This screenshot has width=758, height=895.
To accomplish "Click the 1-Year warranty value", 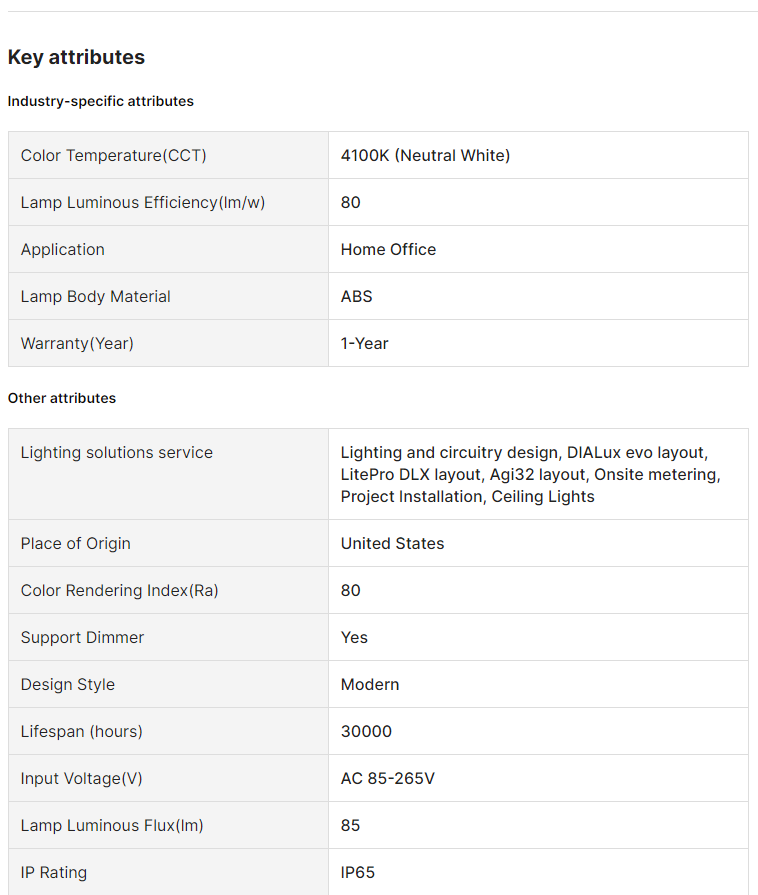I will 364,343.
